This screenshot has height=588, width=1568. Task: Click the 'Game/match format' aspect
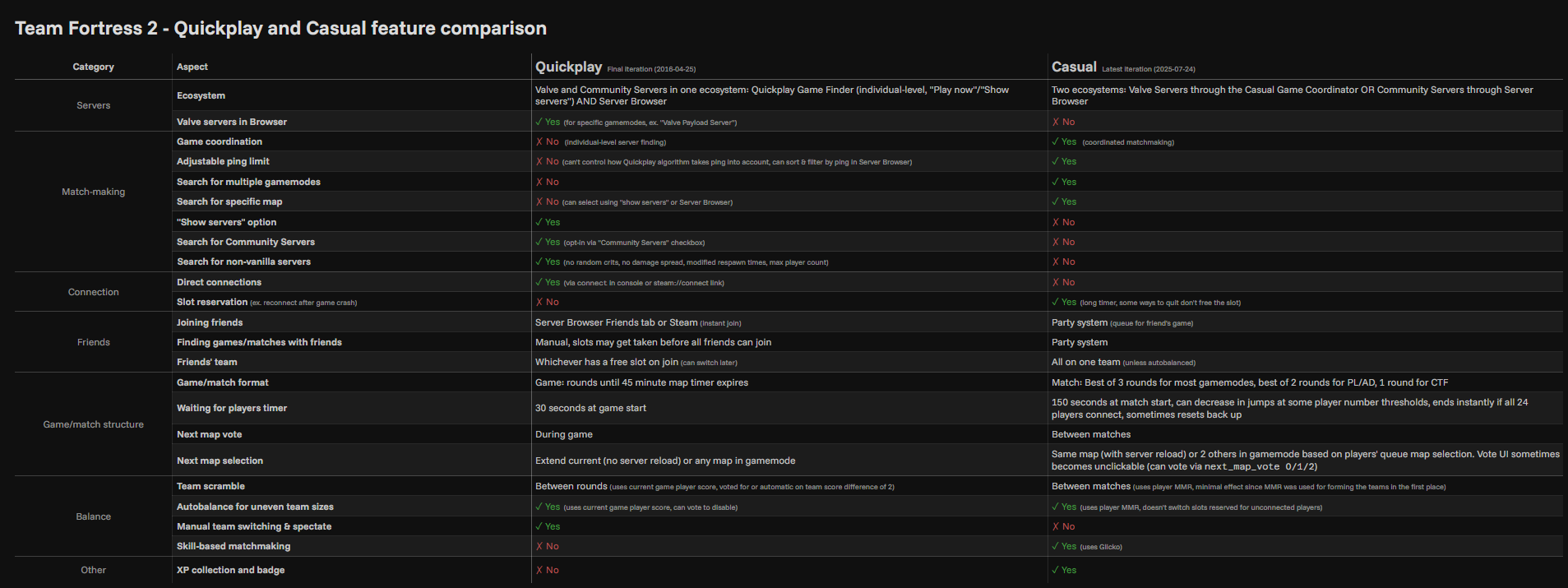(222, 382)
